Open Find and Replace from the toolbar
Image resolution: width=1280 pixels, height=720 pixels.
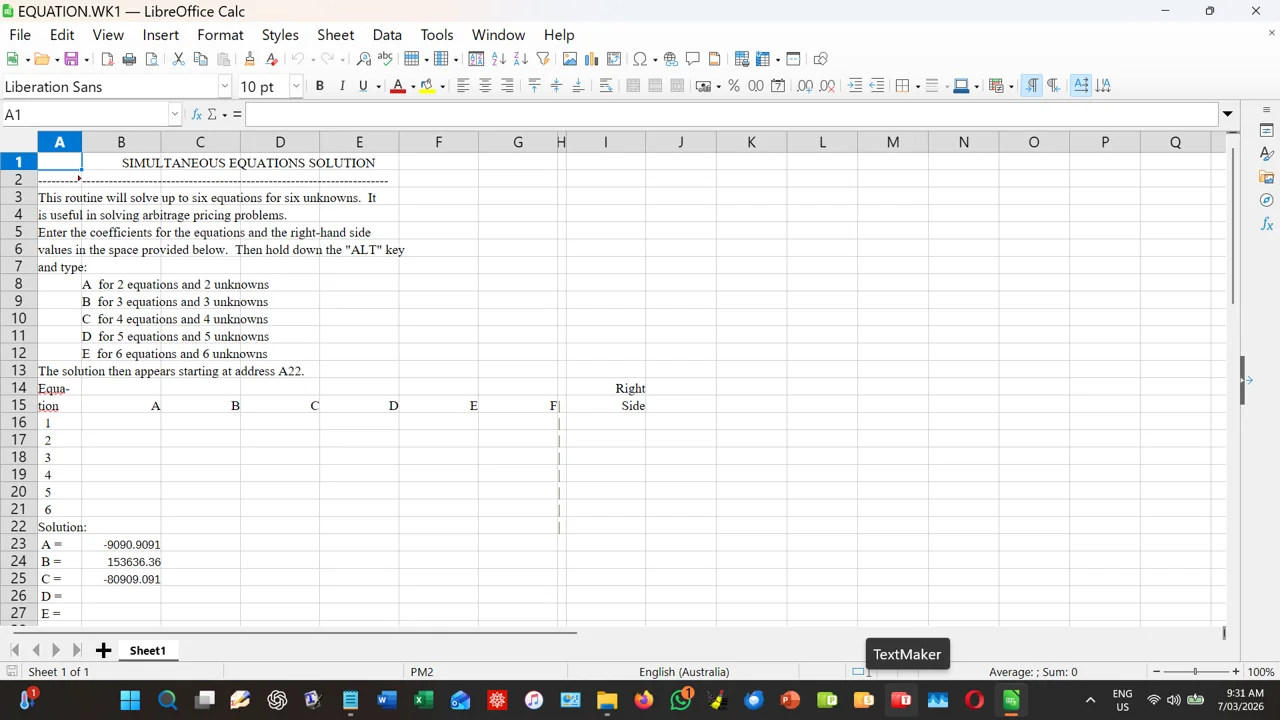364,59
